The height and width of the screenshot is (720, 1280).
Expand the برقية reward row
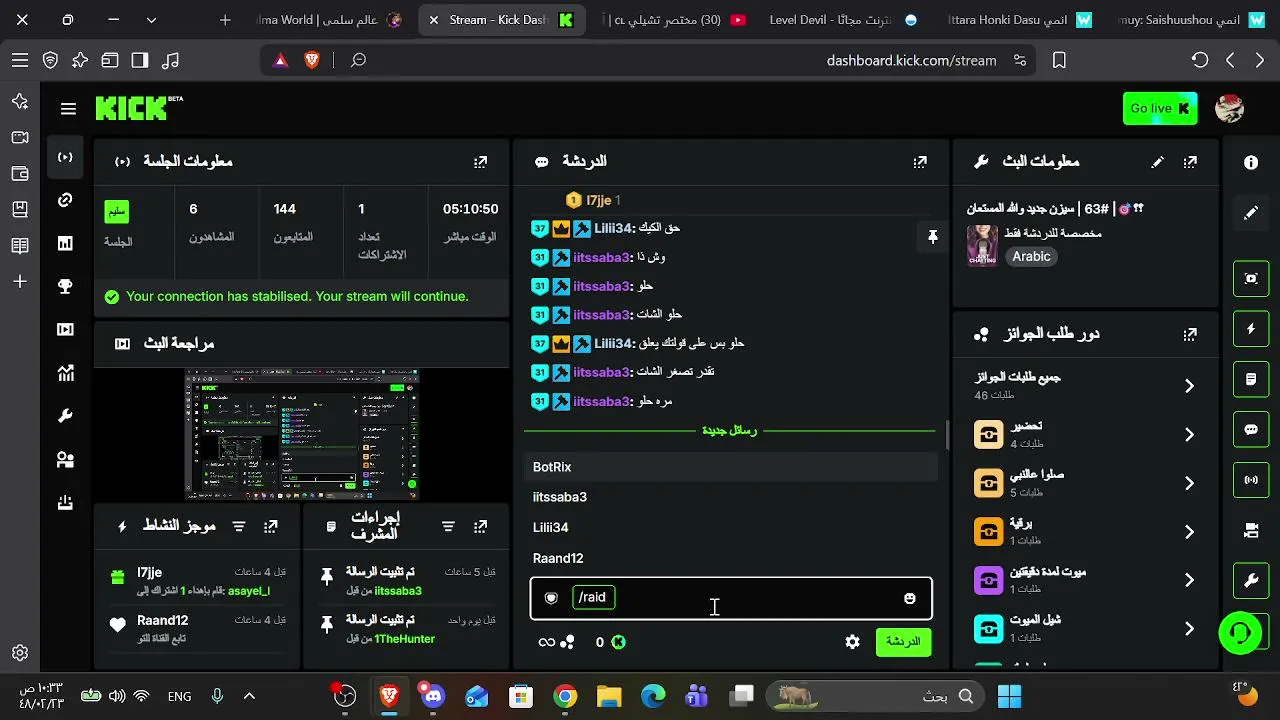(x=1086, y=531)
